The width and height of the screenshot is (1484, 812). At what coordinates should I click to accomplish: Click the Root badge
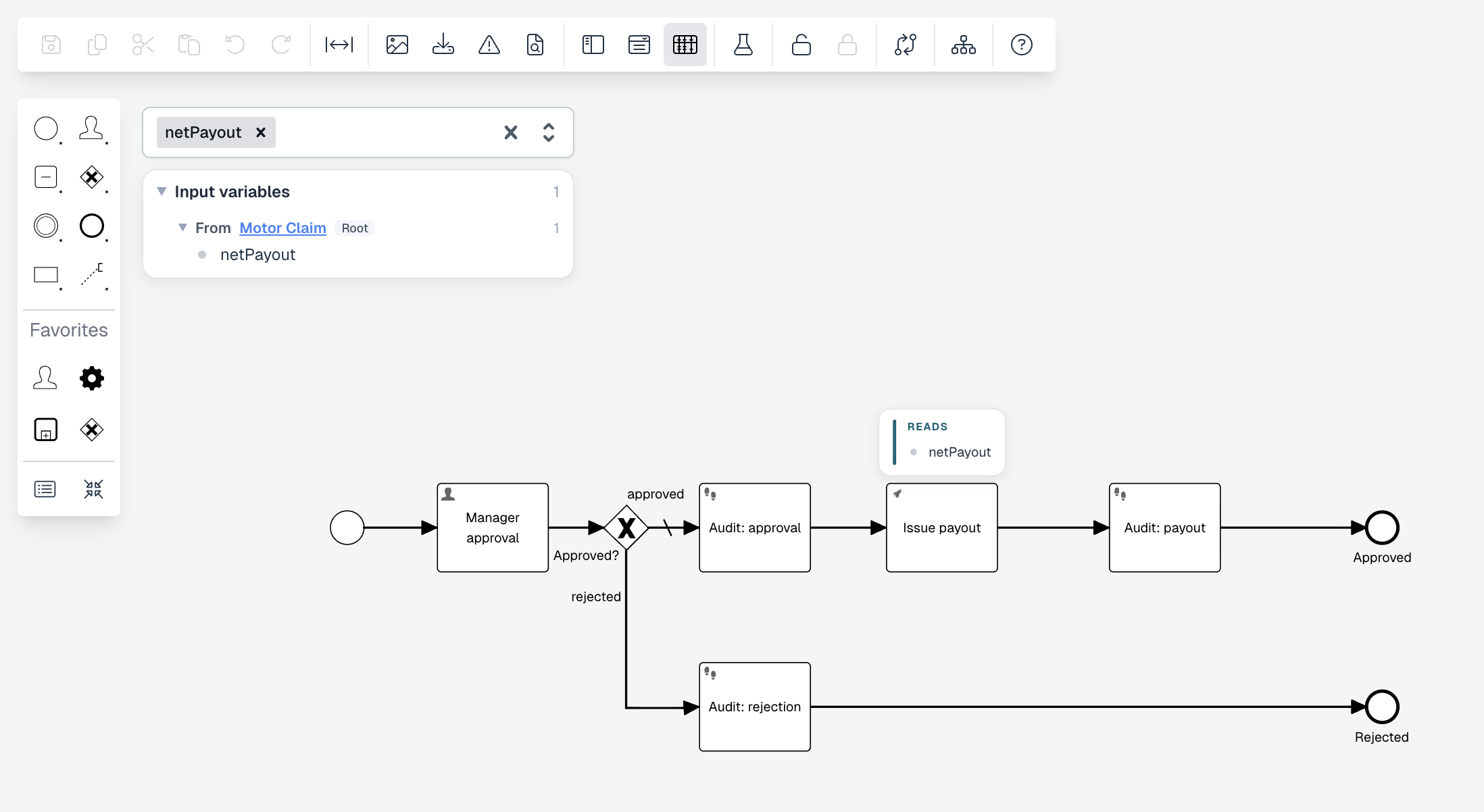(355, 228)
